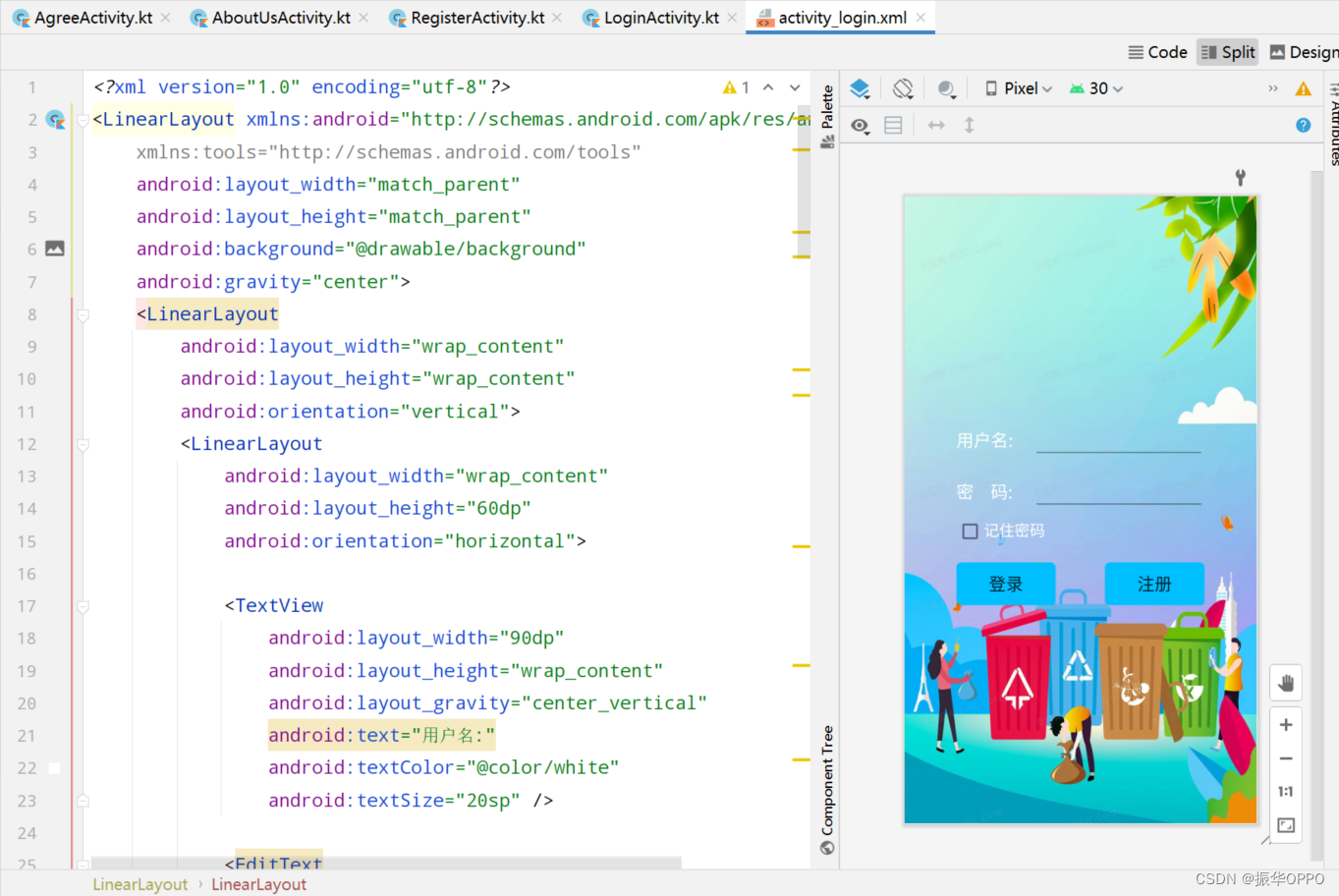
Task: Click the image gutter icon on line 6
Action: pyautogui.click(x=55, y=249)
